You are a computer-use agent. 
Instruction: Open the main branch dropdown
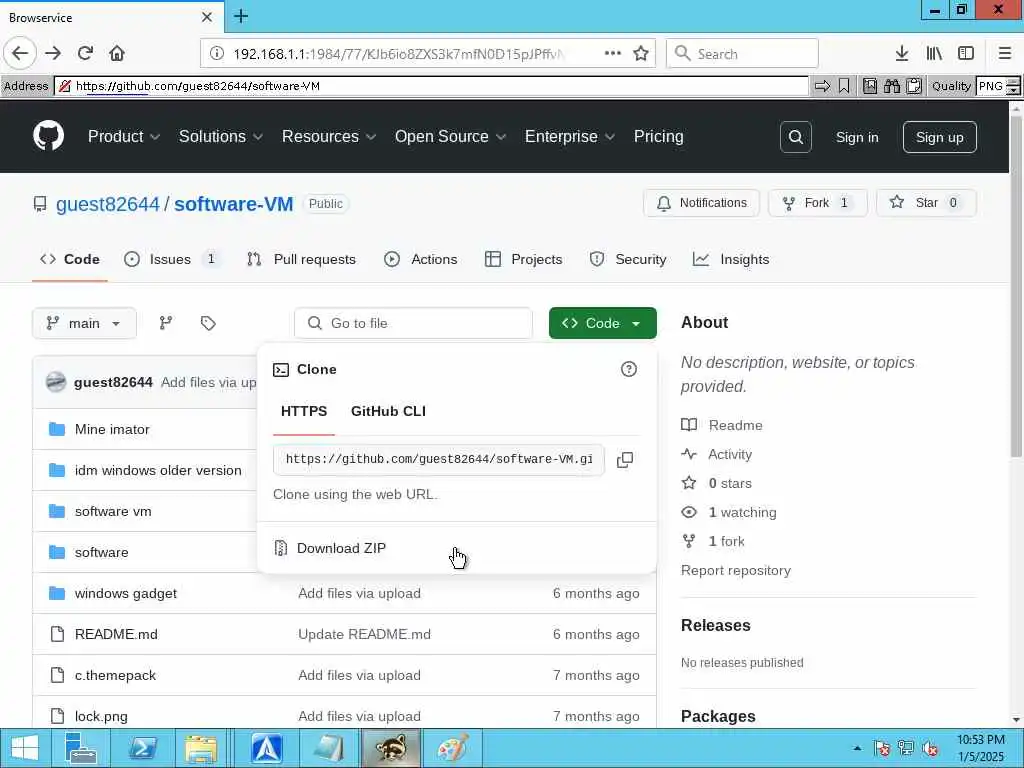click(x=84, y=323)
